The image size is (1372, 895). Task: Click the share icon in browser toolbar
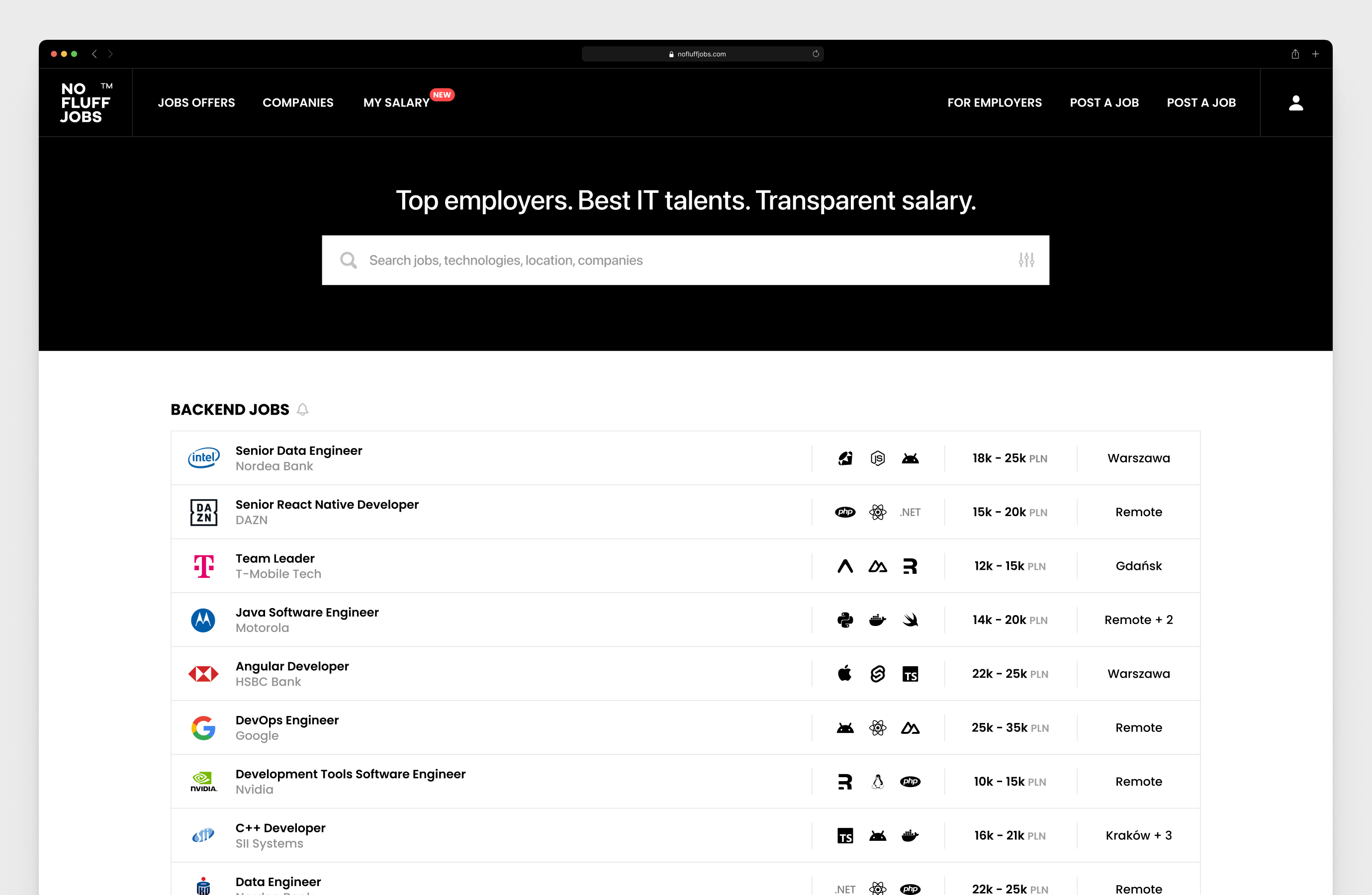1295,54
